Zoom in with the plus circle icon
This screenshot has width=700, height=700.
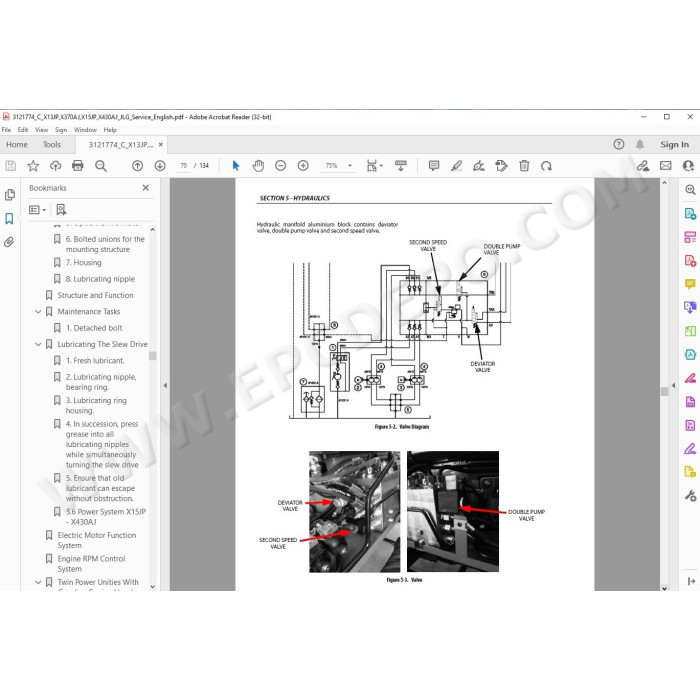coord(303,166)
